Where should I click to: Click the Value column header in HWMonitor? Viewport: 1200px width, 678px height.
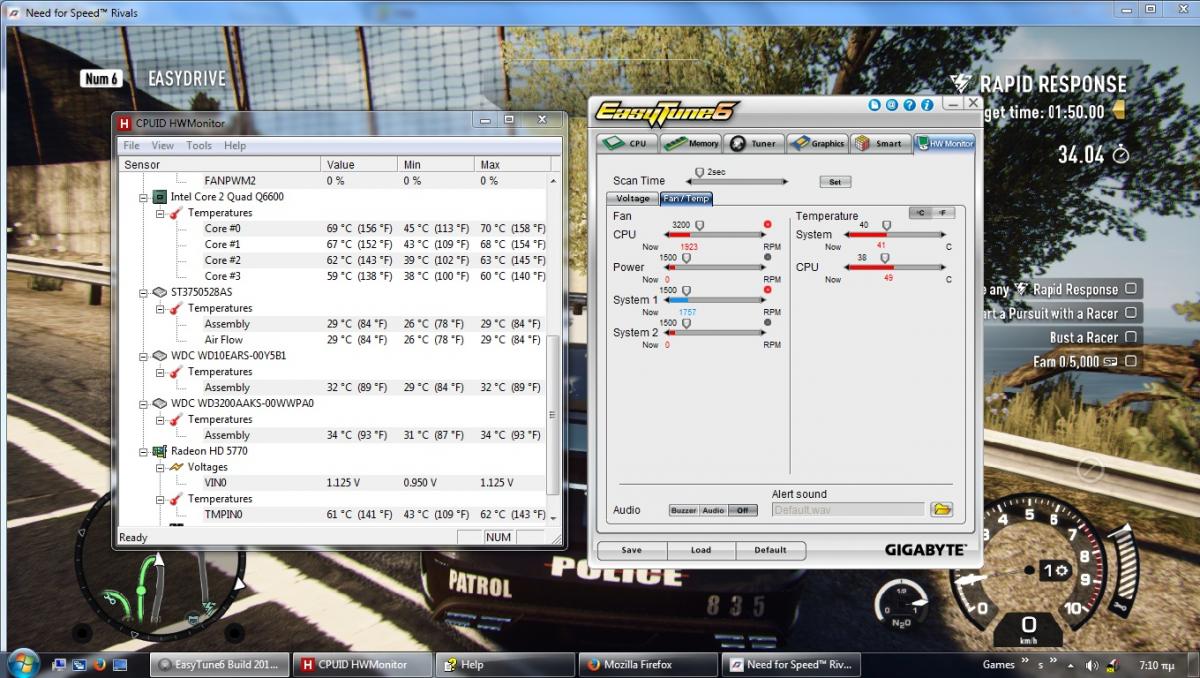[x=359, y=164]
